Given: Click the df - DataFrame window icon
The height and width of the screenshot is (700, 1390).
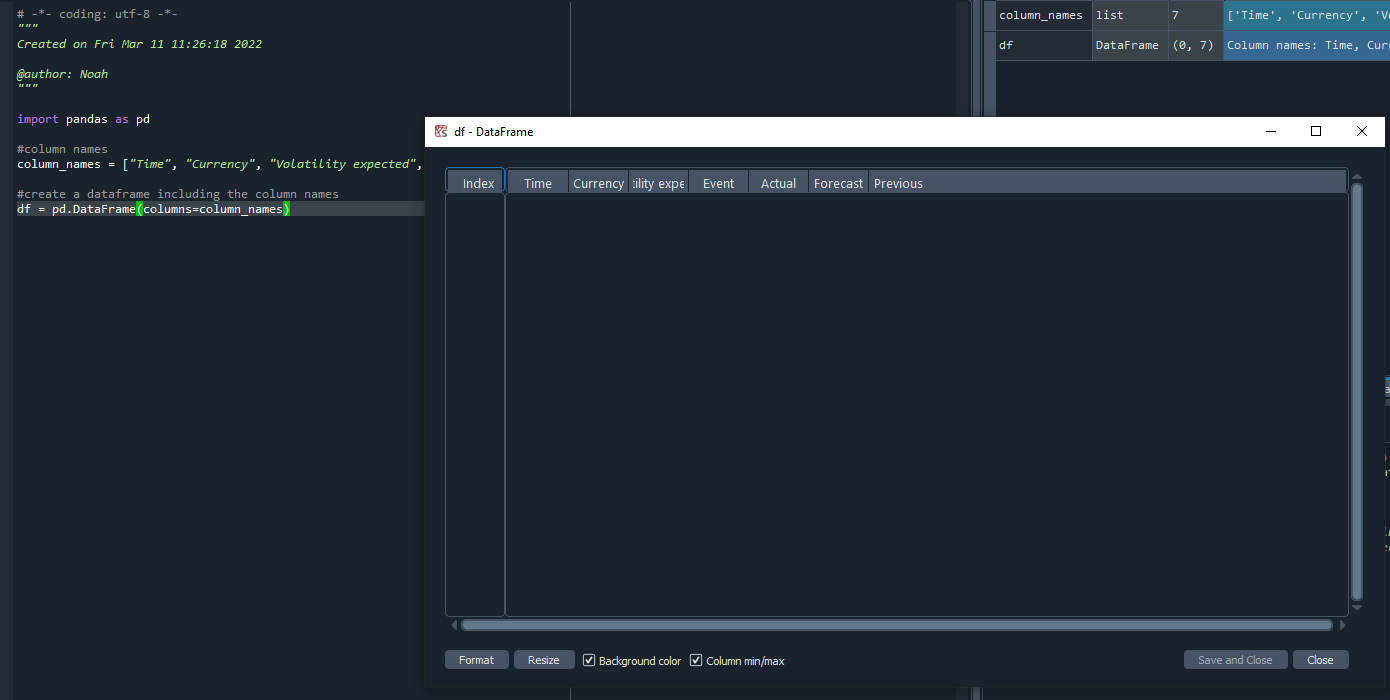Looking at the screenshot, I should click(x=441, y=131).
